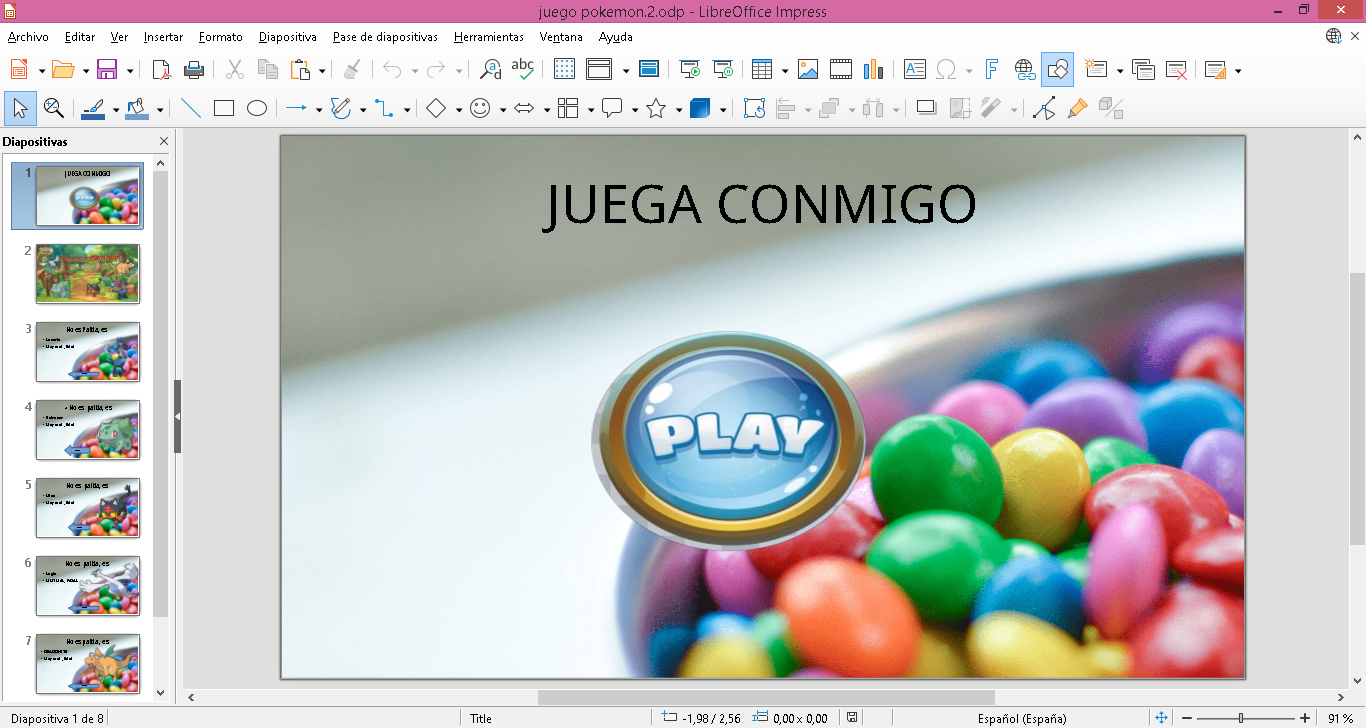
Task: Open Find and Replace tool
Action: [x=490, y=70]
